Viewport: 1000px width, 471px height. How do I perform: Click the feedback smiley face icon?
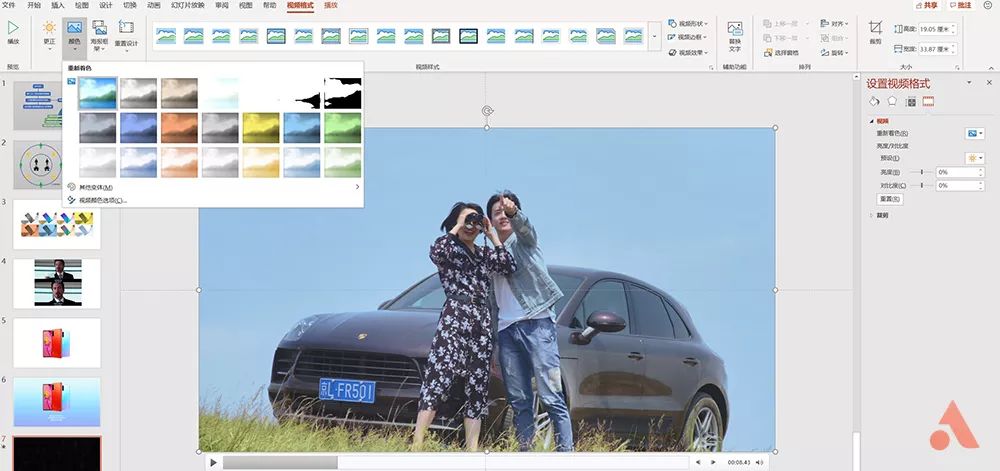[x=989, y=5]
